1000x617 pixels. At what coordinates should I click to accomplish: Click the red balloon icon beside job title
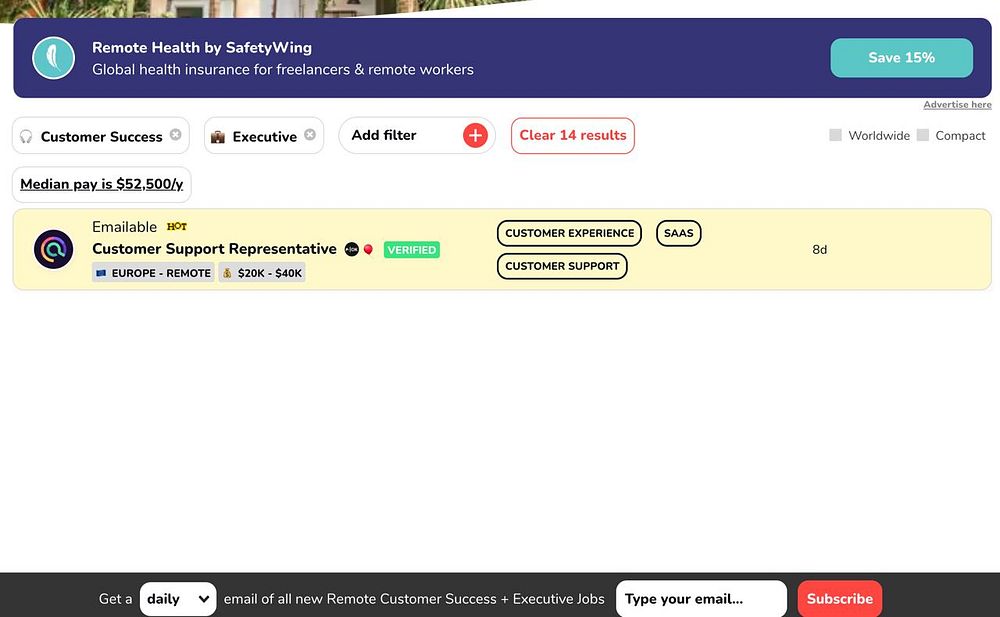(x=368, y=249)
